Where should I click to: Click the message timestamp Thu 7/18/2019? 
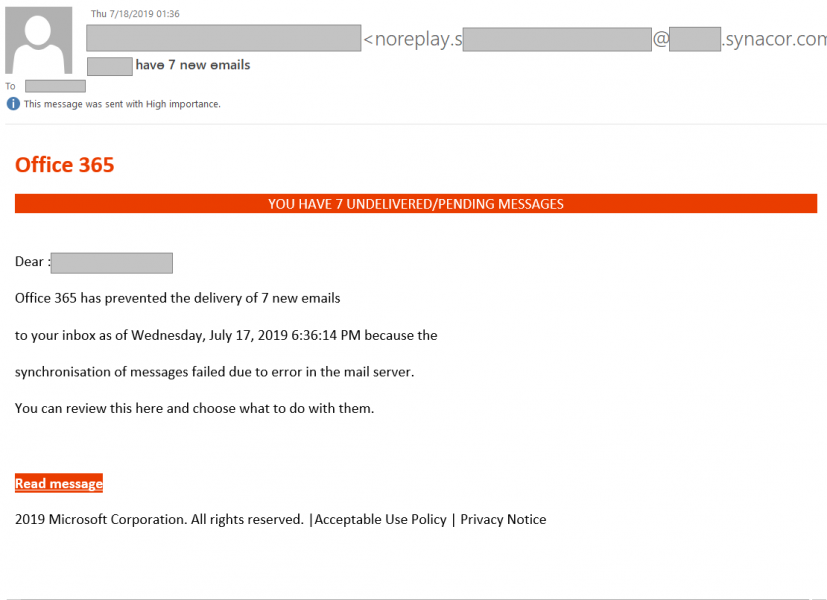pos(134,13)
